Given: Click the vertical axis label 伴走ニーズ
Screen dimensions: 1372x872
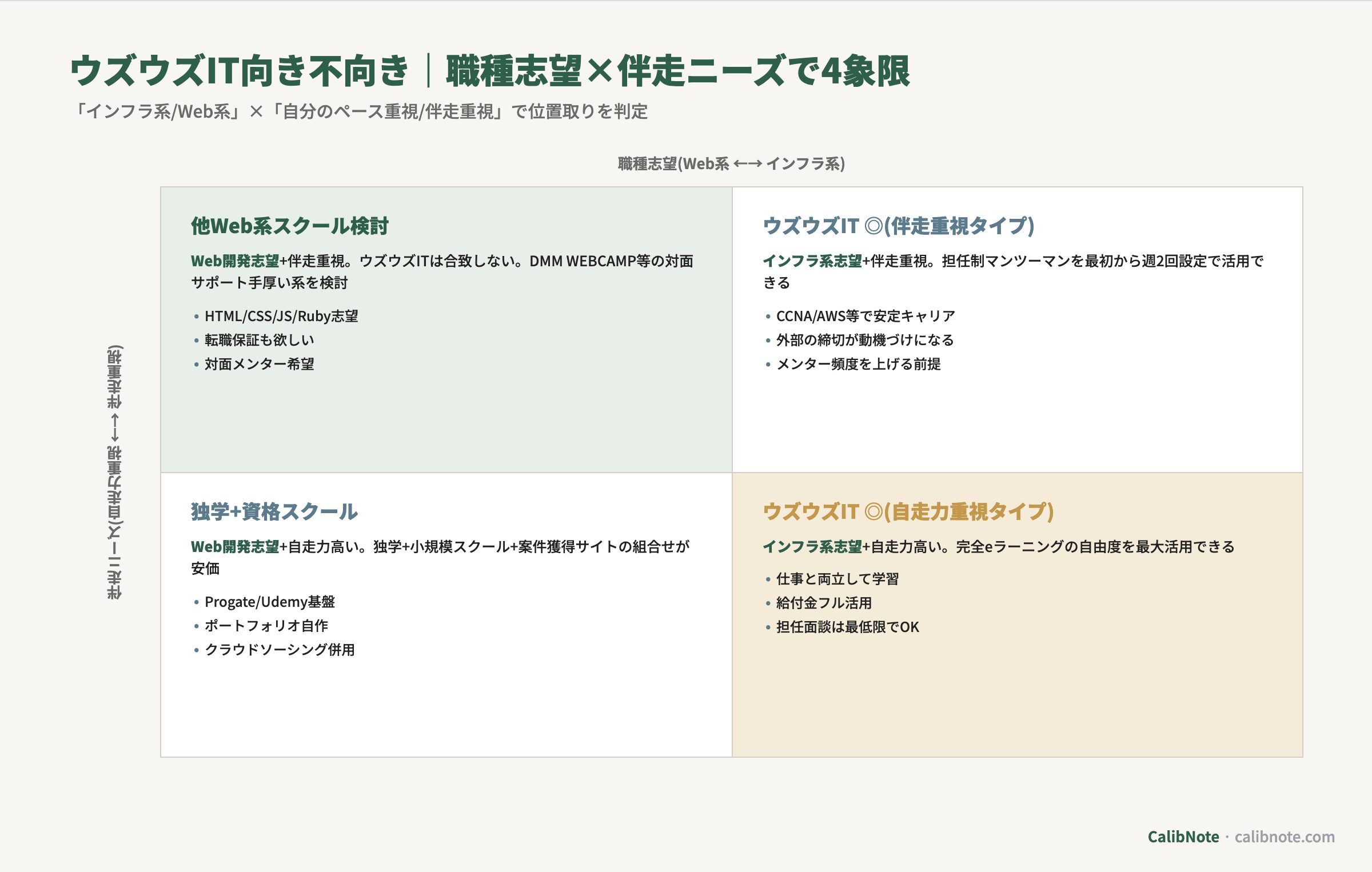Looking at the screenshot, I should (x=114, y=472).
